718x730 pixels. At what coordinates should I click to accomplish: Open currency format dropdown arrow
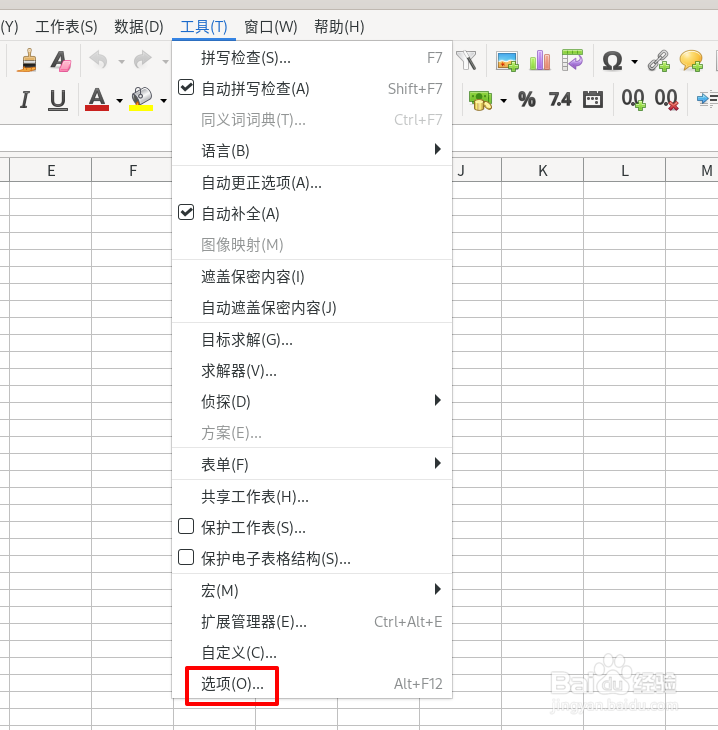coord(503,101)
